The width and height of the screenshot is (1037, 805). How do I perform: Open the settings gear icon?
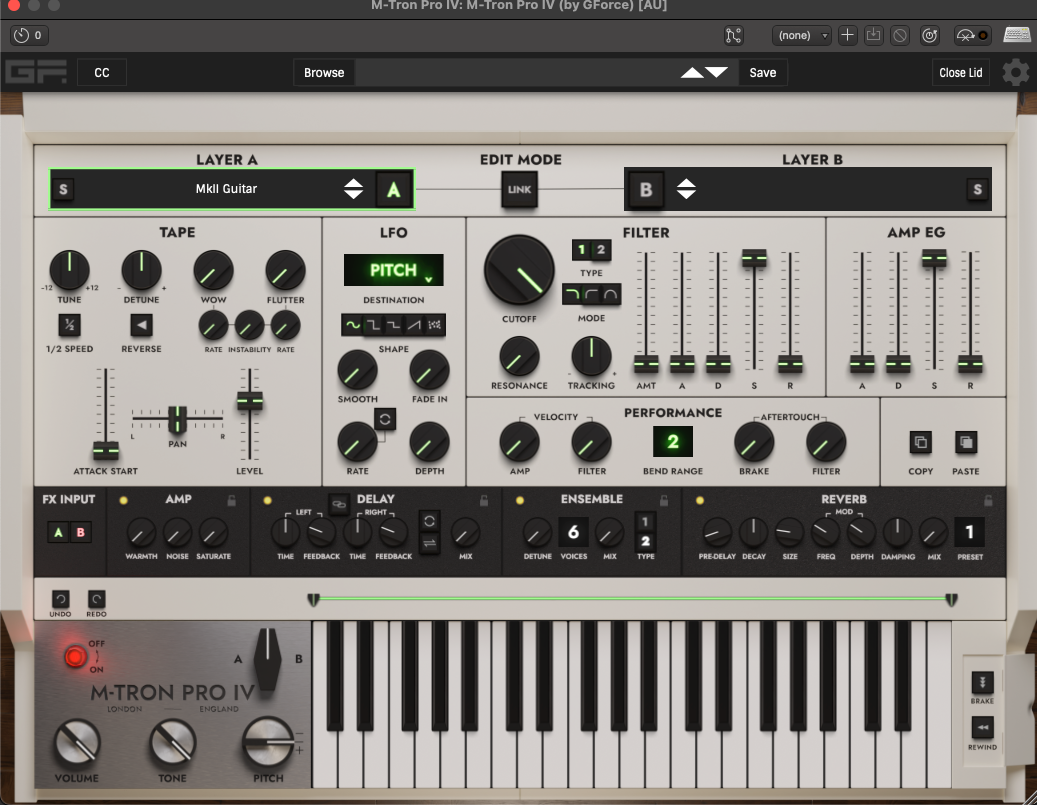pos(1015,73)
